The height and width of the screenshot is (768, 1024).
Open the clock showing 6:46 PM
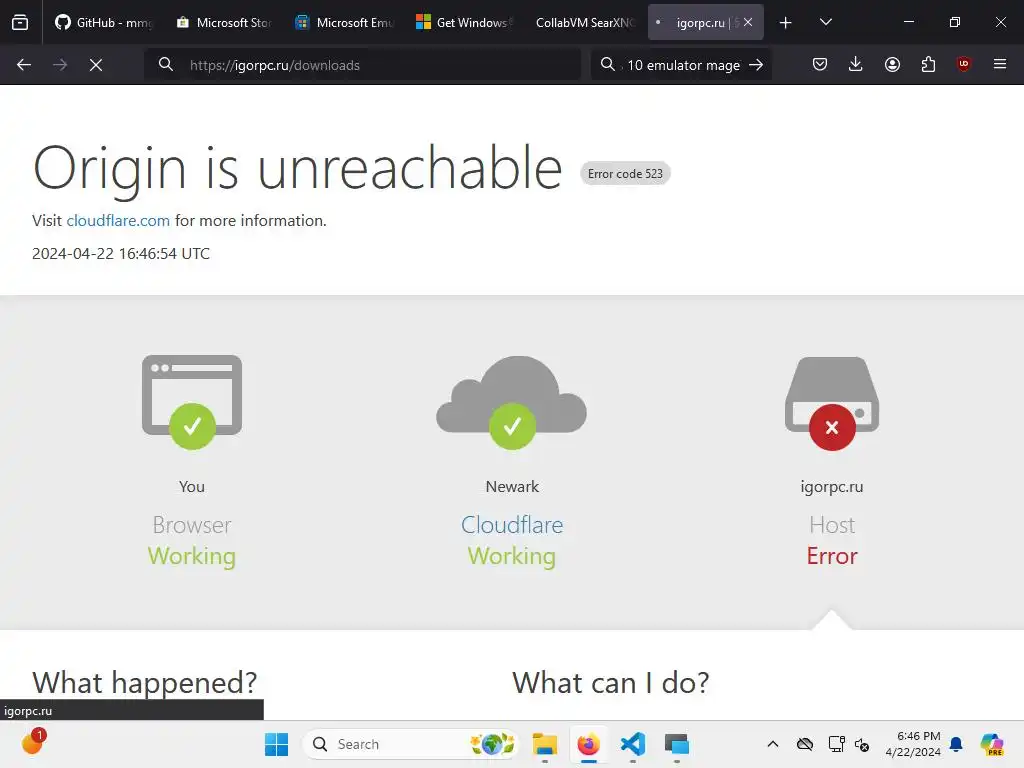[x=913, y=744]
